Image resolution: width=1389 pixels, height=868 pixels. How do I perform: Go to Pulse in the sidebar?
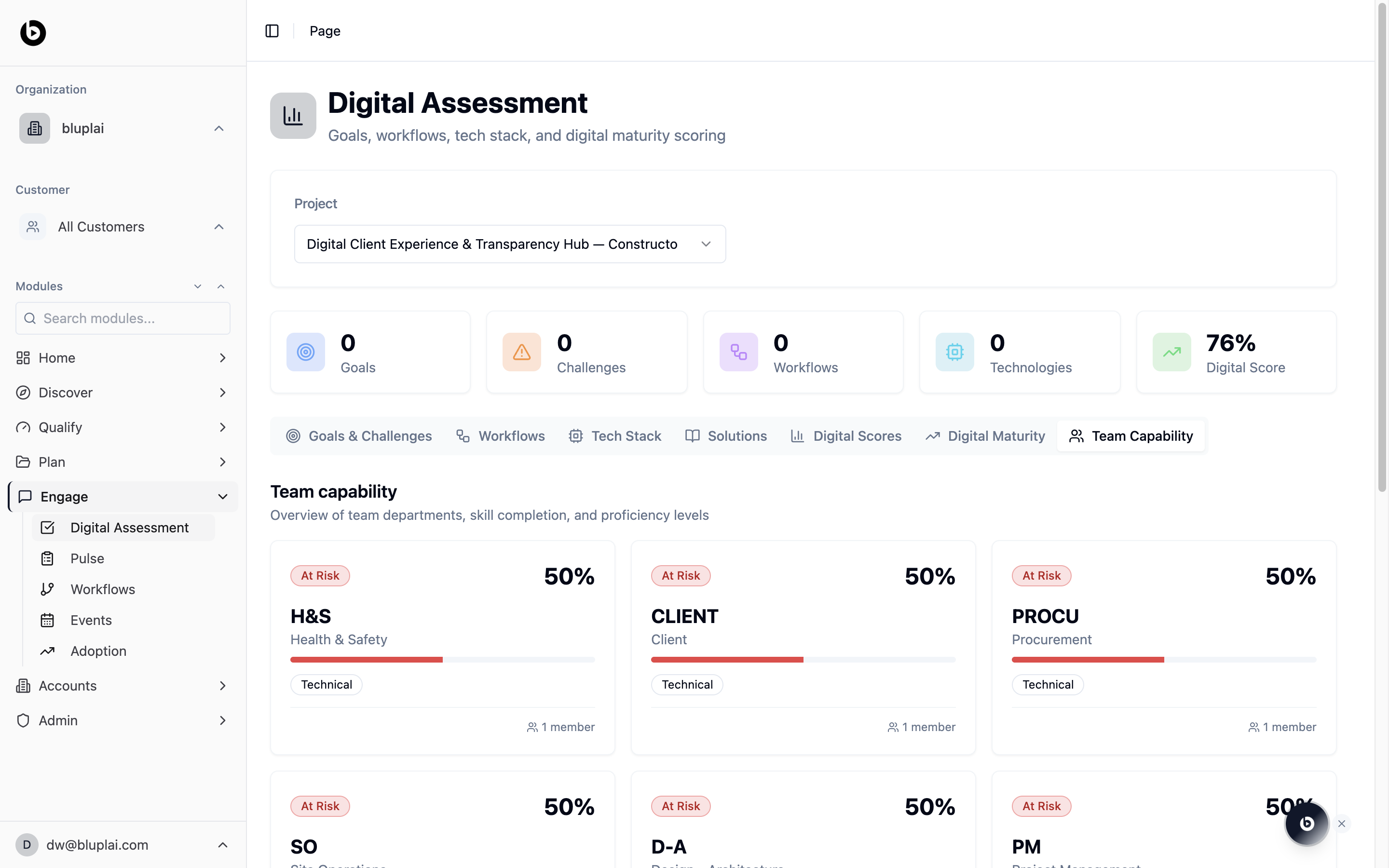(87, 558)
